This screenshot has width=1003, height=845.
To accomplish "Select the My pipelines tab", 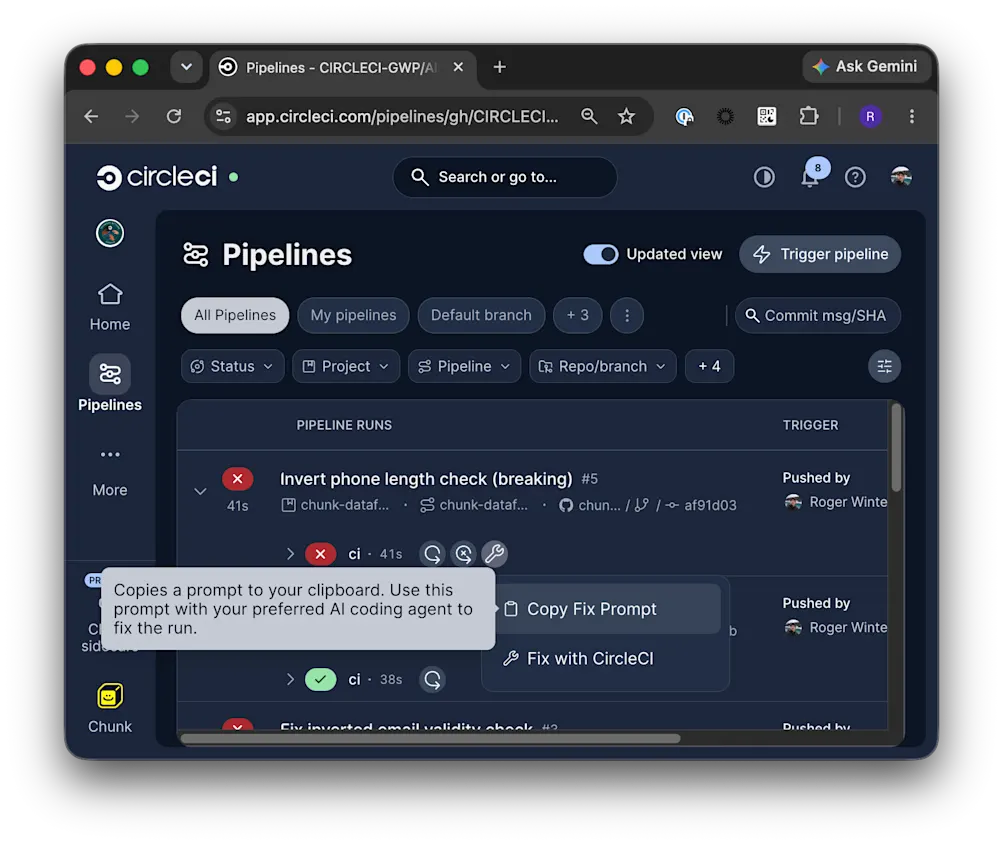I will (353, 315).
